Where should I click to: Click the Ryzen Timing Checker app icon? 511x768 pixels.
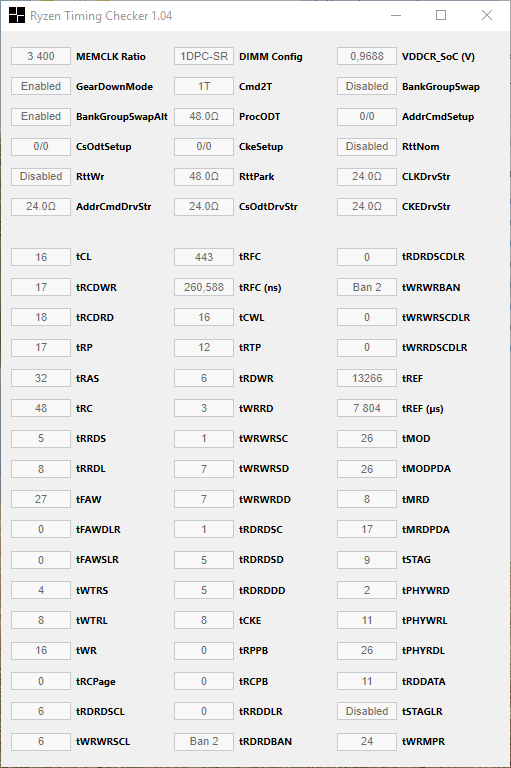point(17,15)
